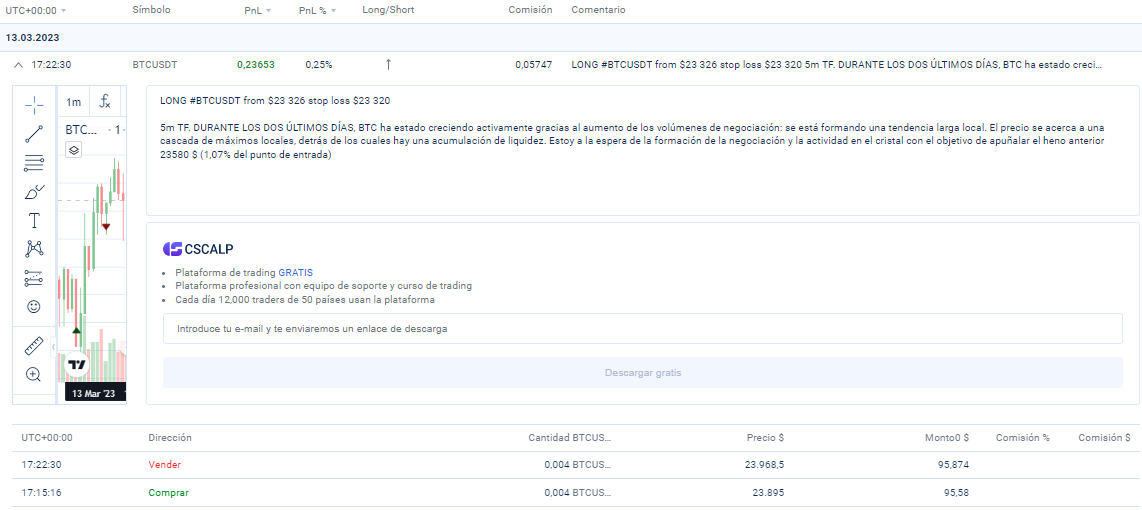
Task: Click the e-mail input field
Action: (642, 329)
